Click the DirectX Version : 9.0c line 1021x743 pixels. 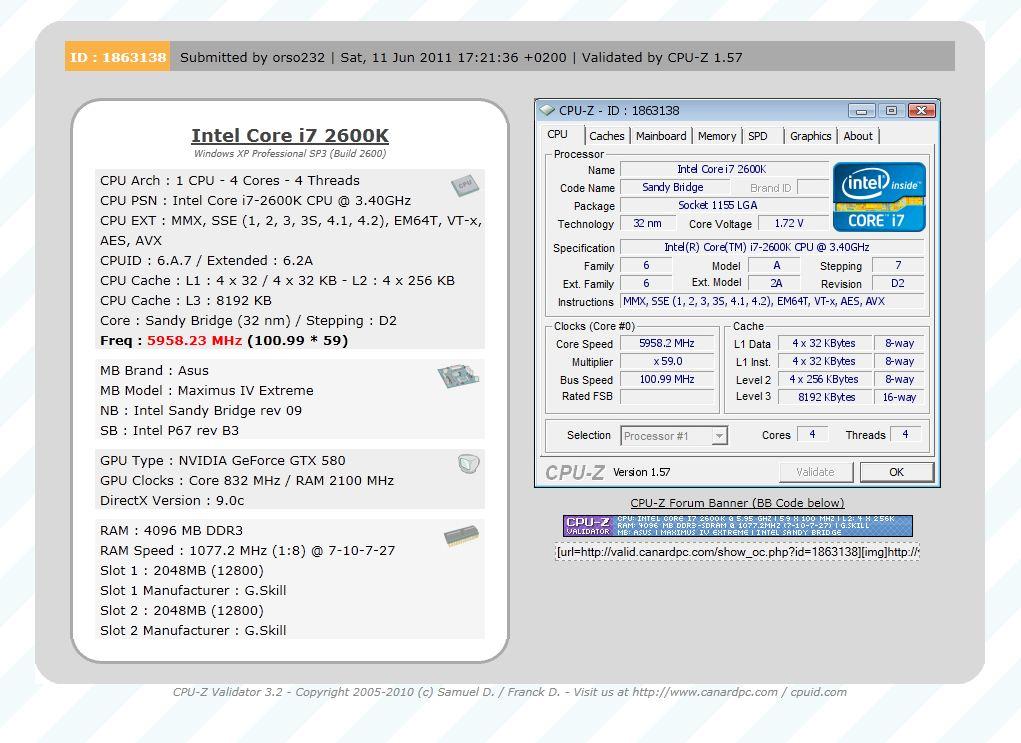pos(172,501)
